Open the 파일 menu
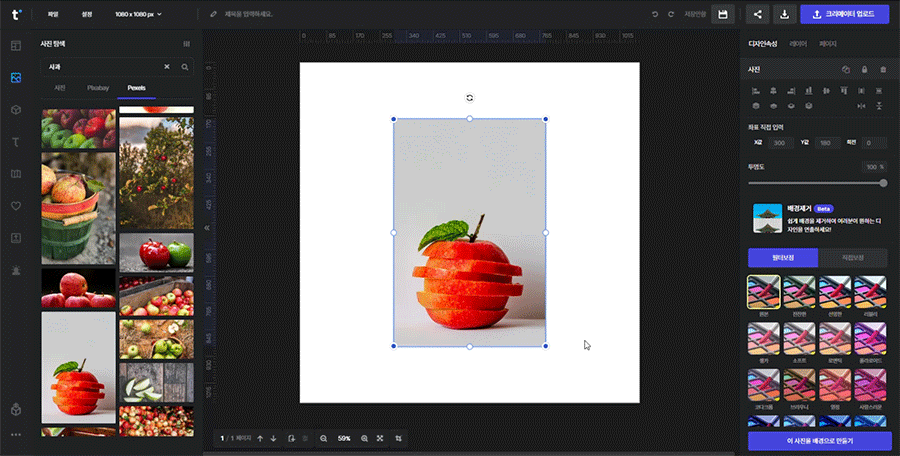 pos(52,14)
